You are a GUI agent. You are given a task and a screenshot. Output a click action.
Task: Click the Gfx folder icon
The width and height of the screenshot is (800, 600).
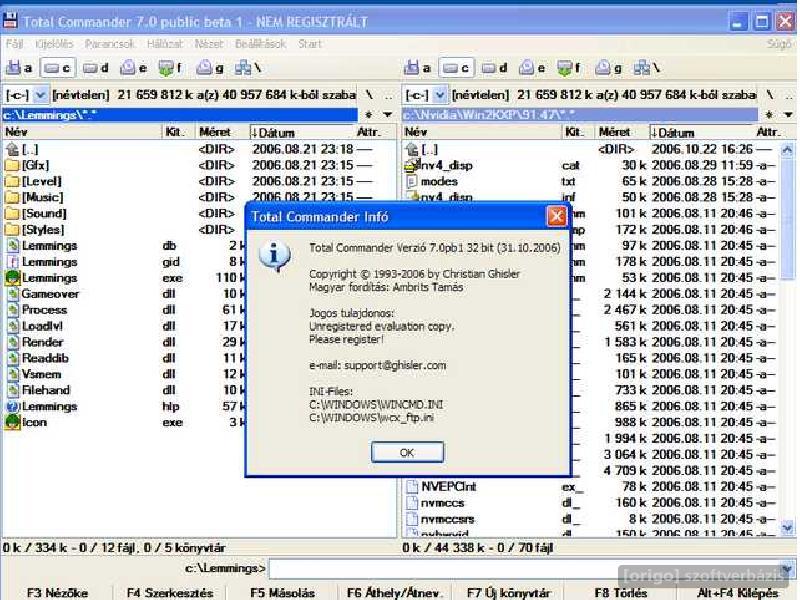(12, 165)
